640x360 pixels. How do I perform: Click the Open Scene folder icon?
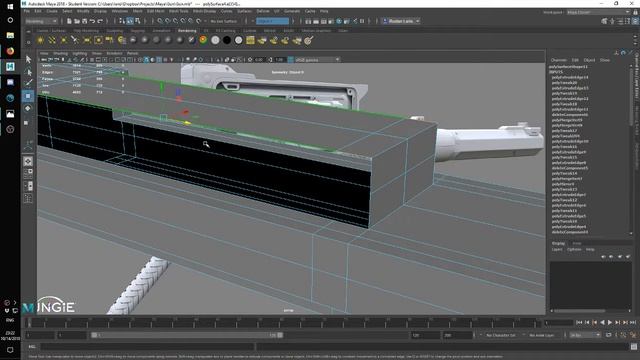[x=77, y=21]
